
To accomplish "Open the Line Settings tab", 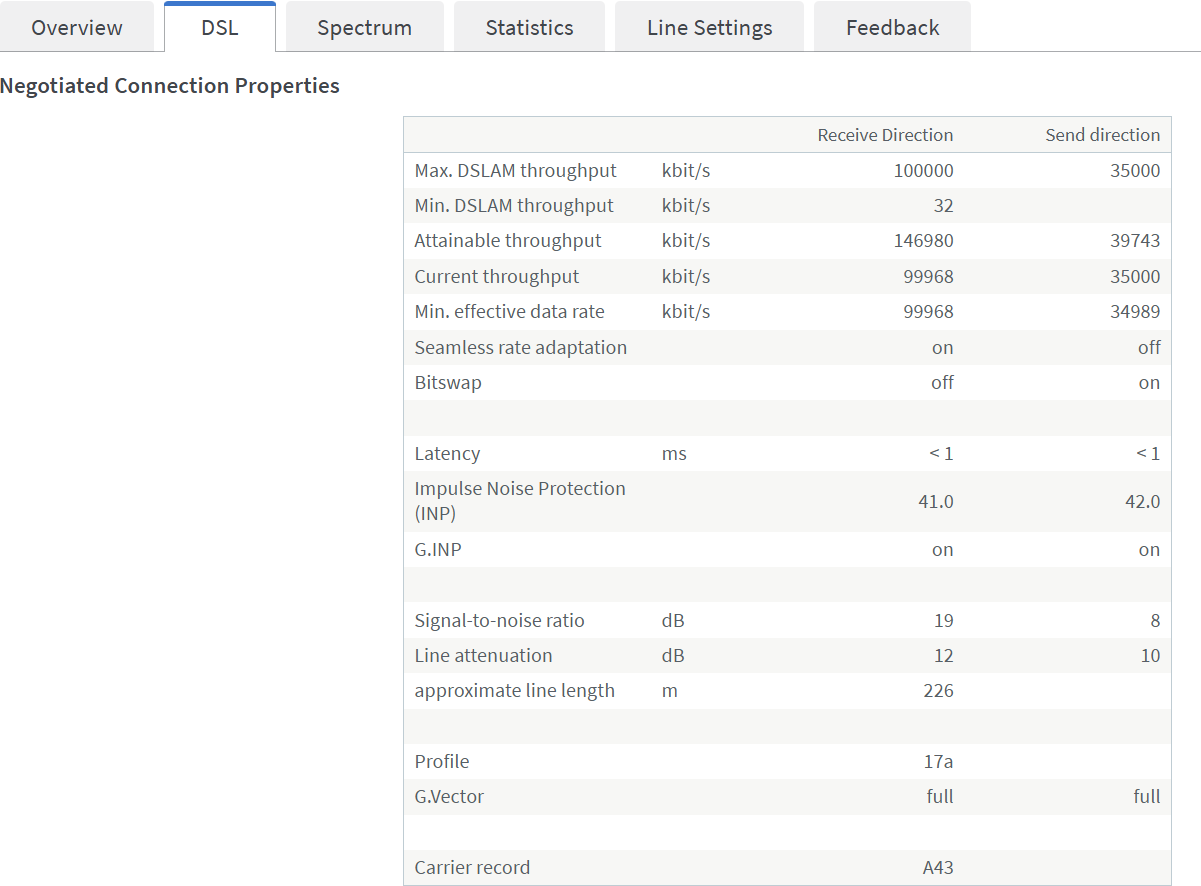I will pyautogui.click(x=709, y=27).
